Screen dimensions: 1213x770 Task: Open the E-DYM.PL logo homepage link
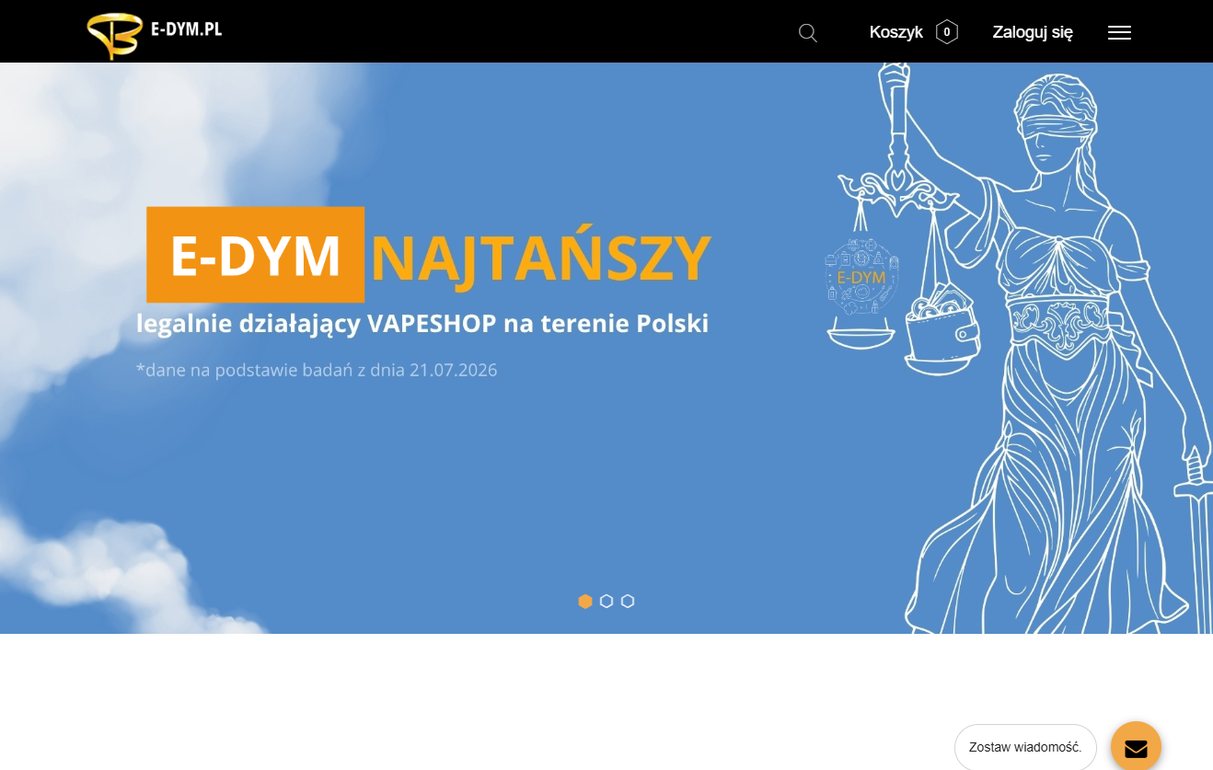tap(155, 34)
